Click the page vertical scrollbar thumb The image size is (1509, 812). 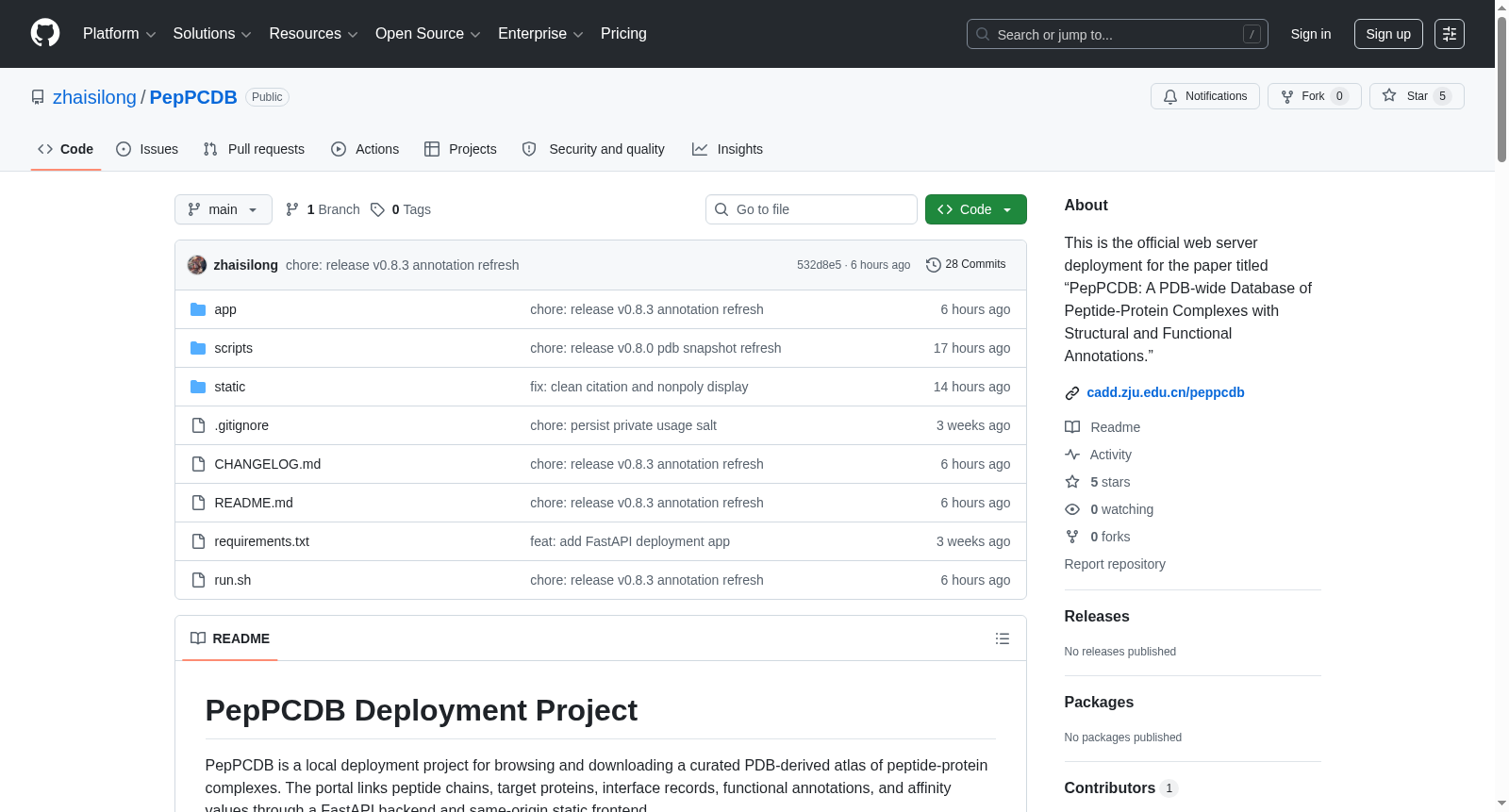click(x=1501, y=88)
